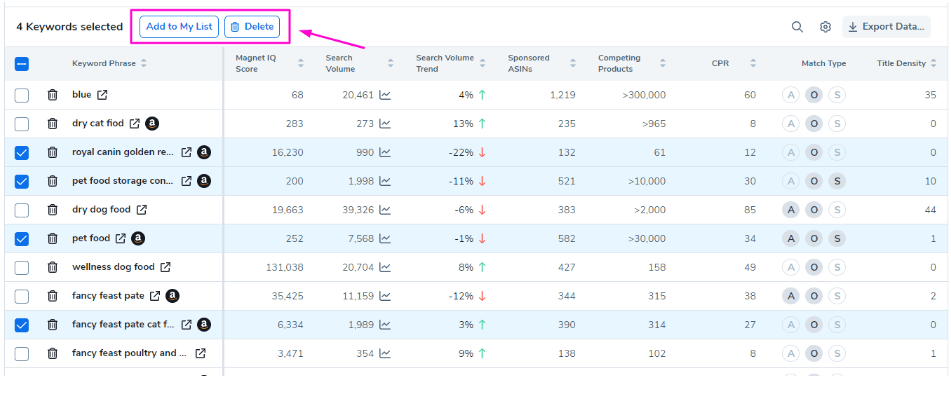Open the search magnifier icon
Viewport: 951px width, 393px height.
(798, 27)
